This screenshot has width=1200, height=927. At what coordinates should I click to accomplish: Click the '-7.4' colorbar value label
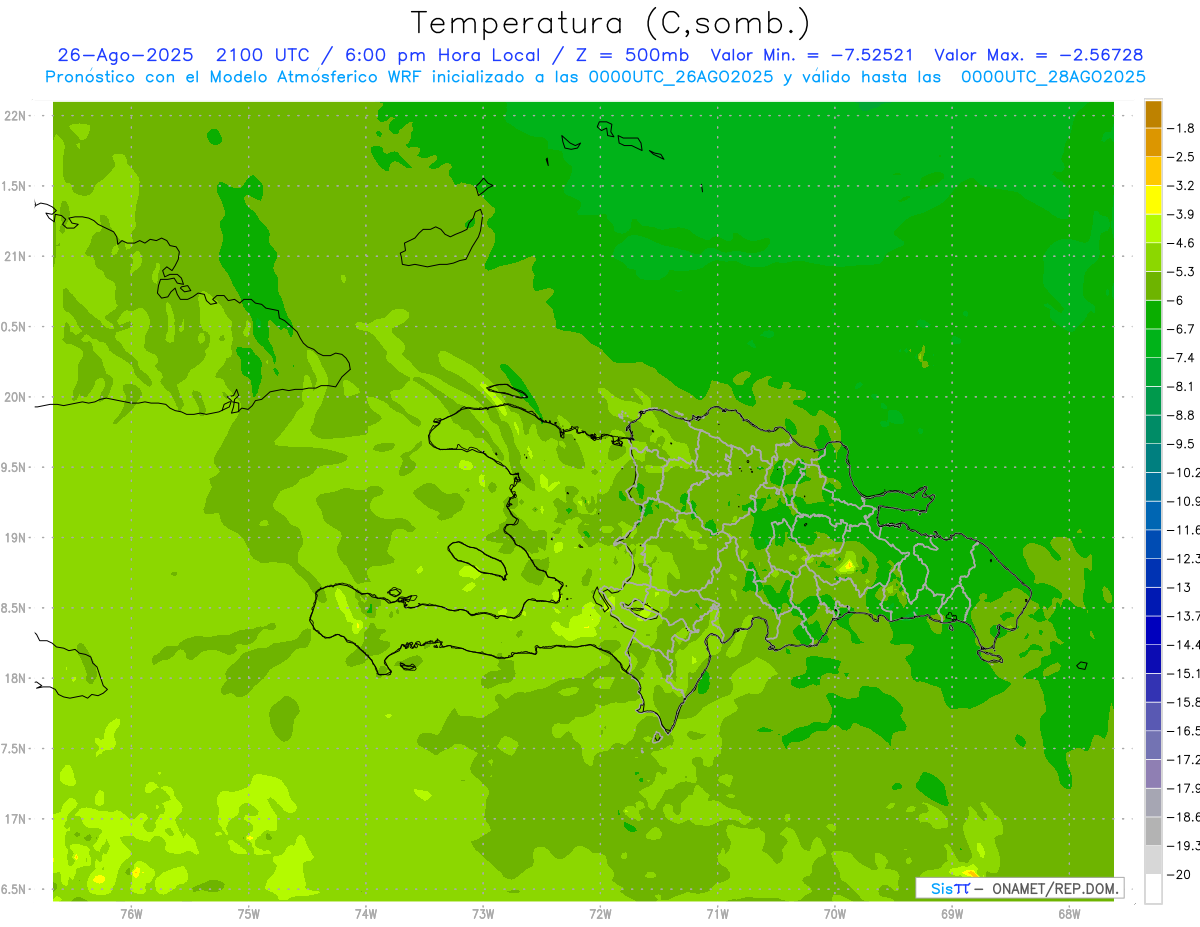(x=1182, y=358)
